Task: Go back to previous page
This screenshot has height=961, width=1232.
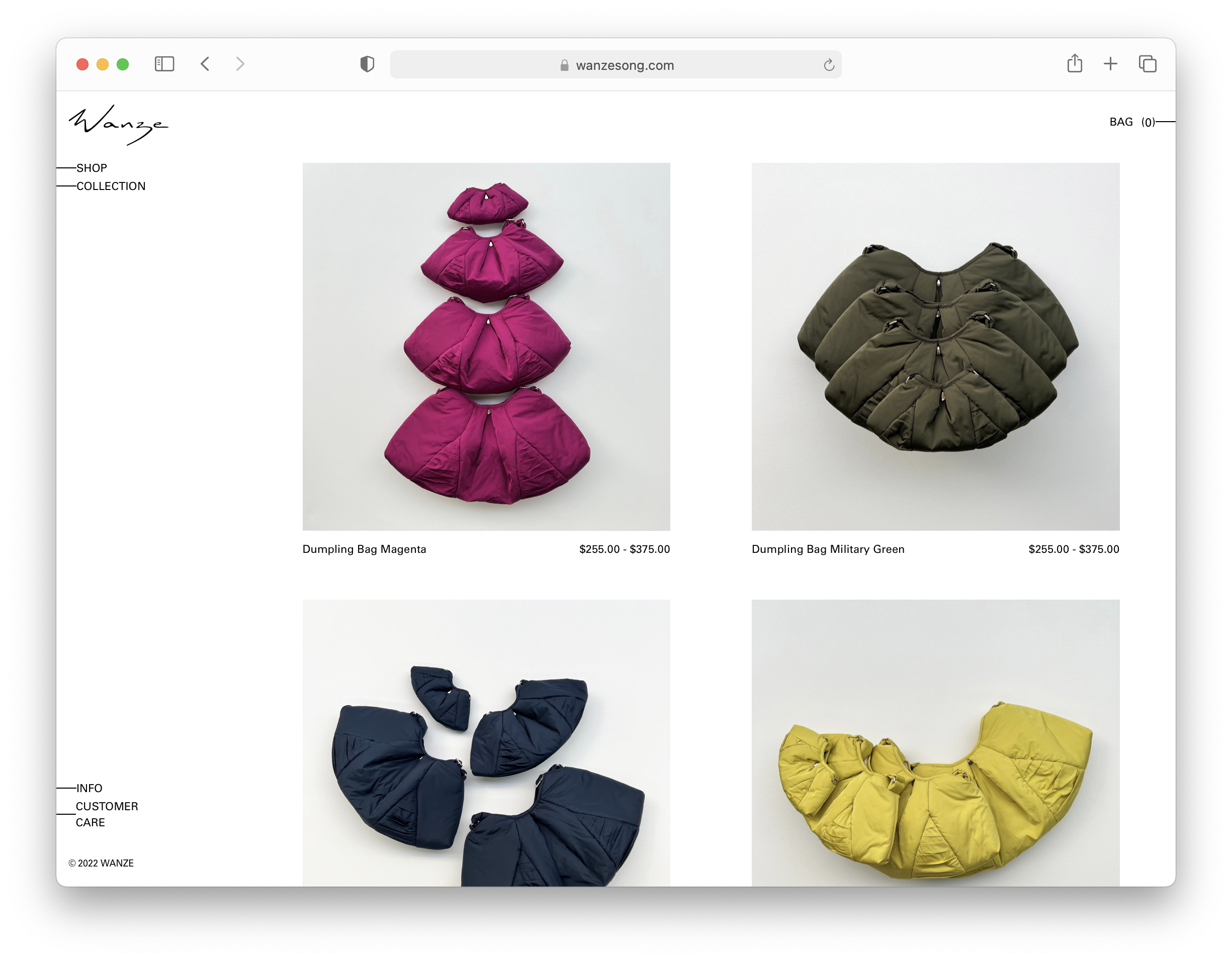Action: pyautogui.click(x=205, y=64)
